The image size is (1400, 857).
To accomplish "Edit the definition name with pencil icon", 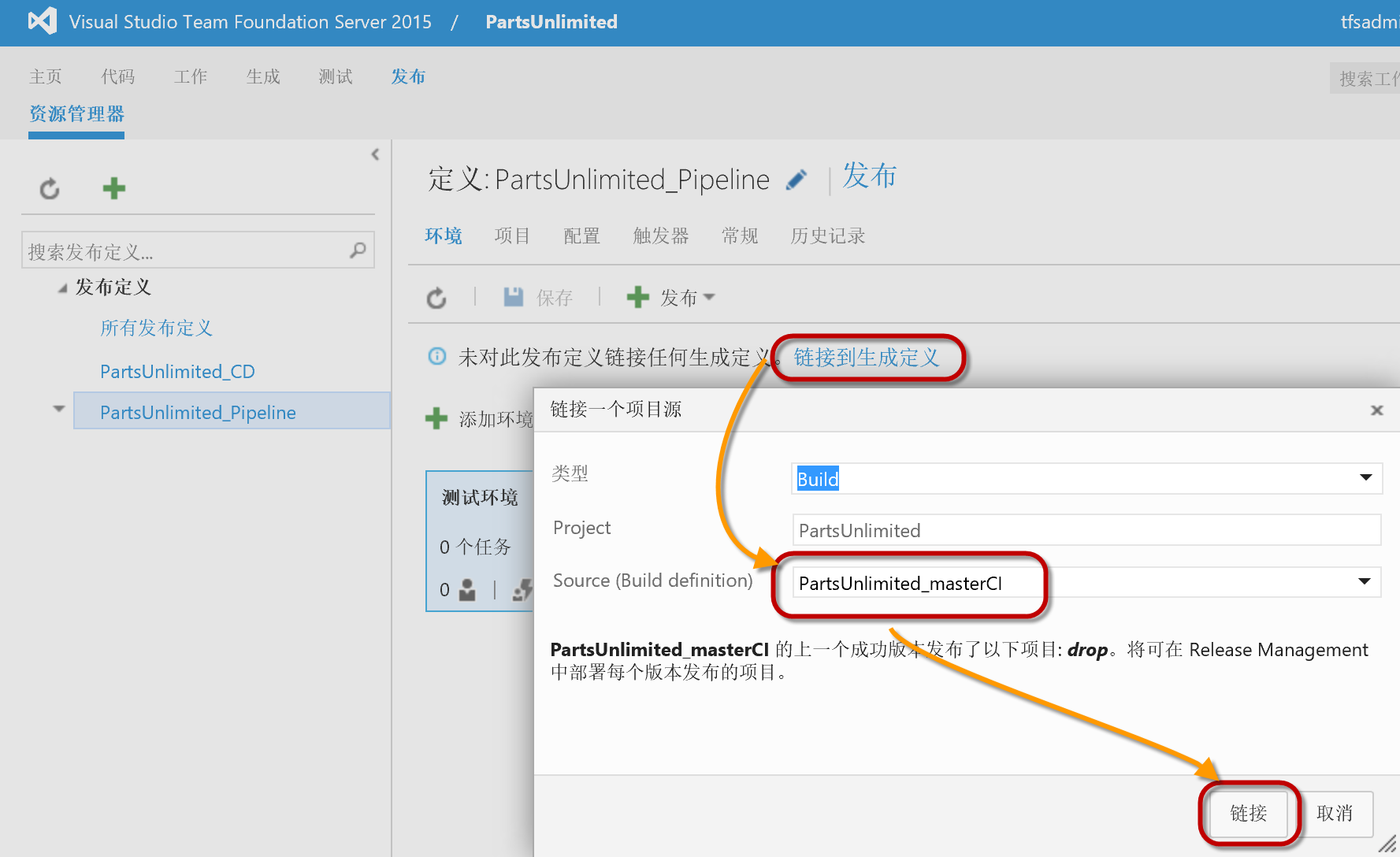I will [797, 180].
